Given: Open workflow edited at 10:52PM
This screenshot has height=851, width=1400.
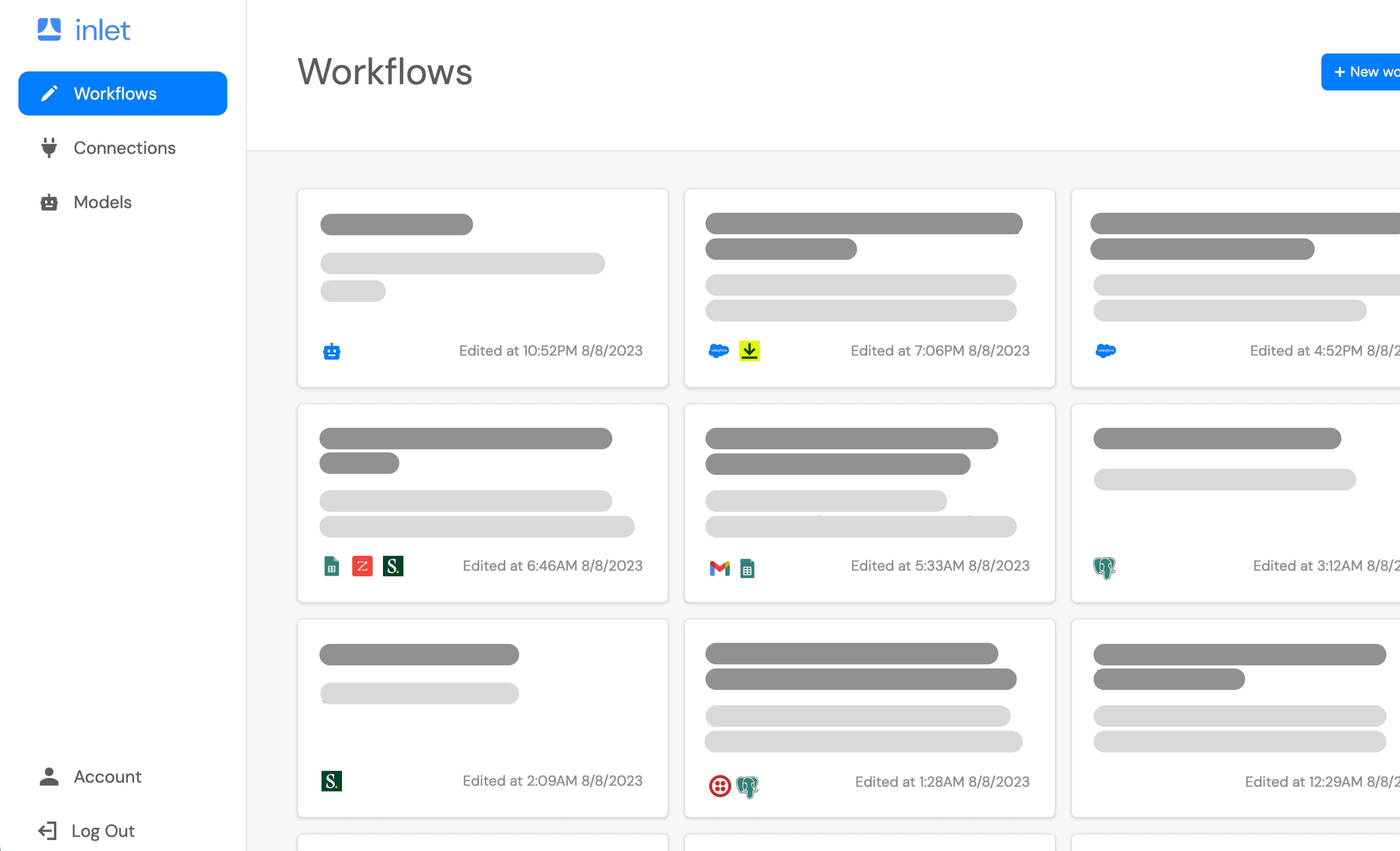Looking at the screenshot, I should tap(482, 288).
